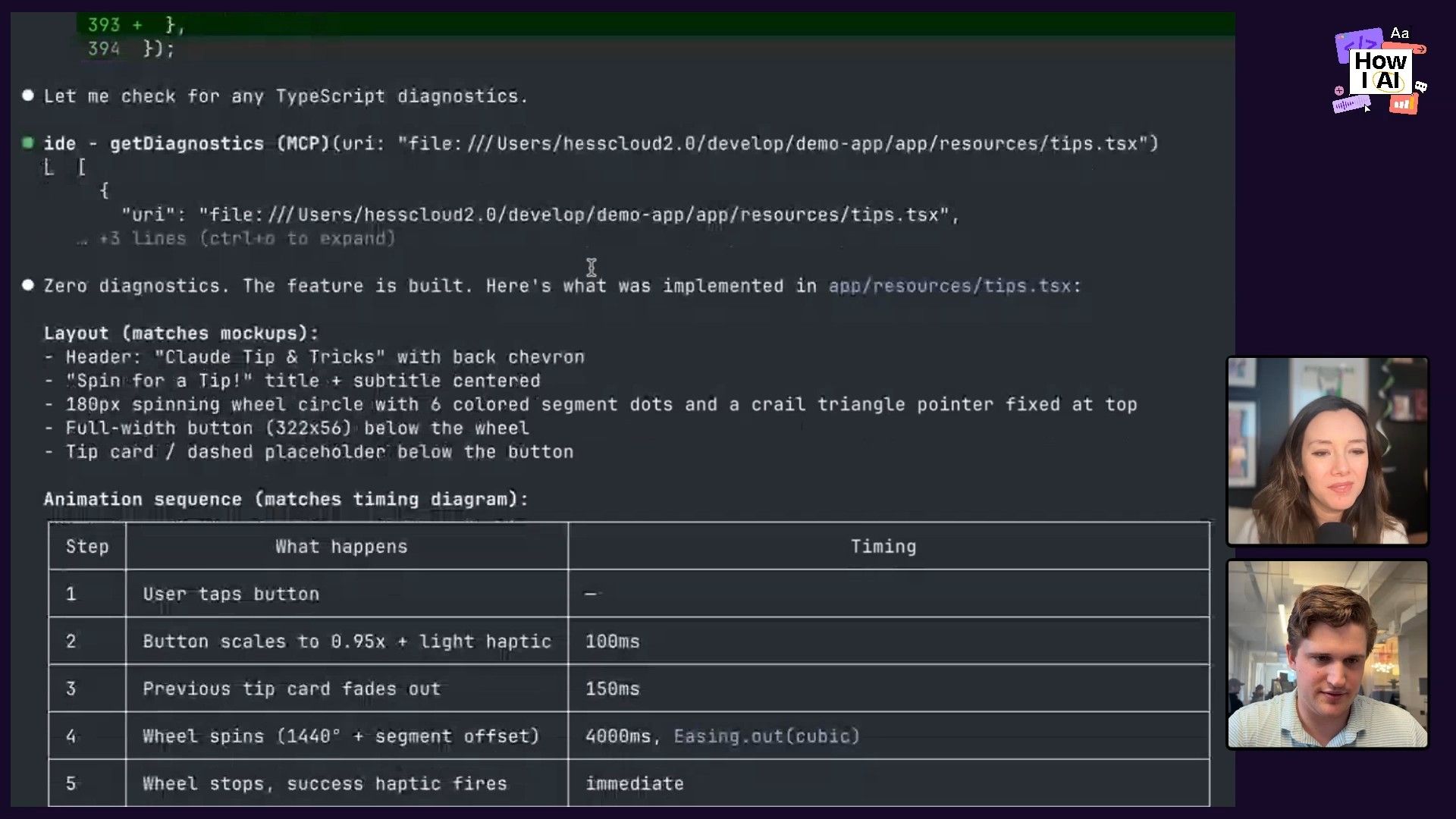Click the 'Layout (matches mockups):' heading
1456x819 pixels.
click(180, 334)
